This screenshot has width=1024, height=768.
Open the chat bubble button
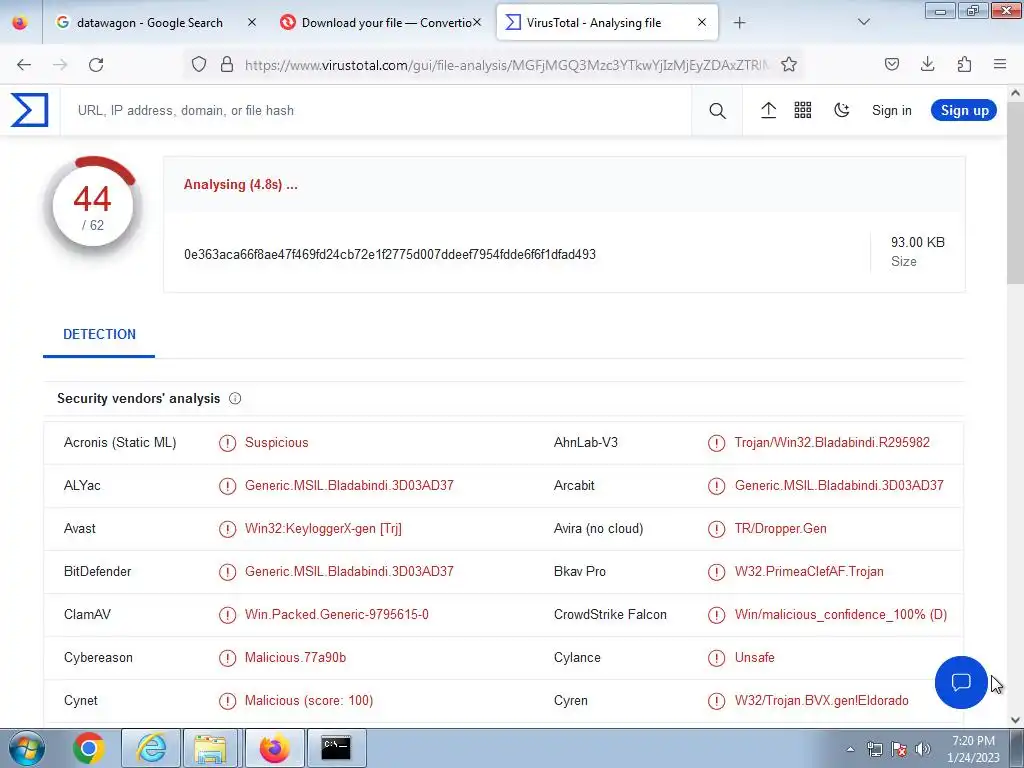click(961, 682)
